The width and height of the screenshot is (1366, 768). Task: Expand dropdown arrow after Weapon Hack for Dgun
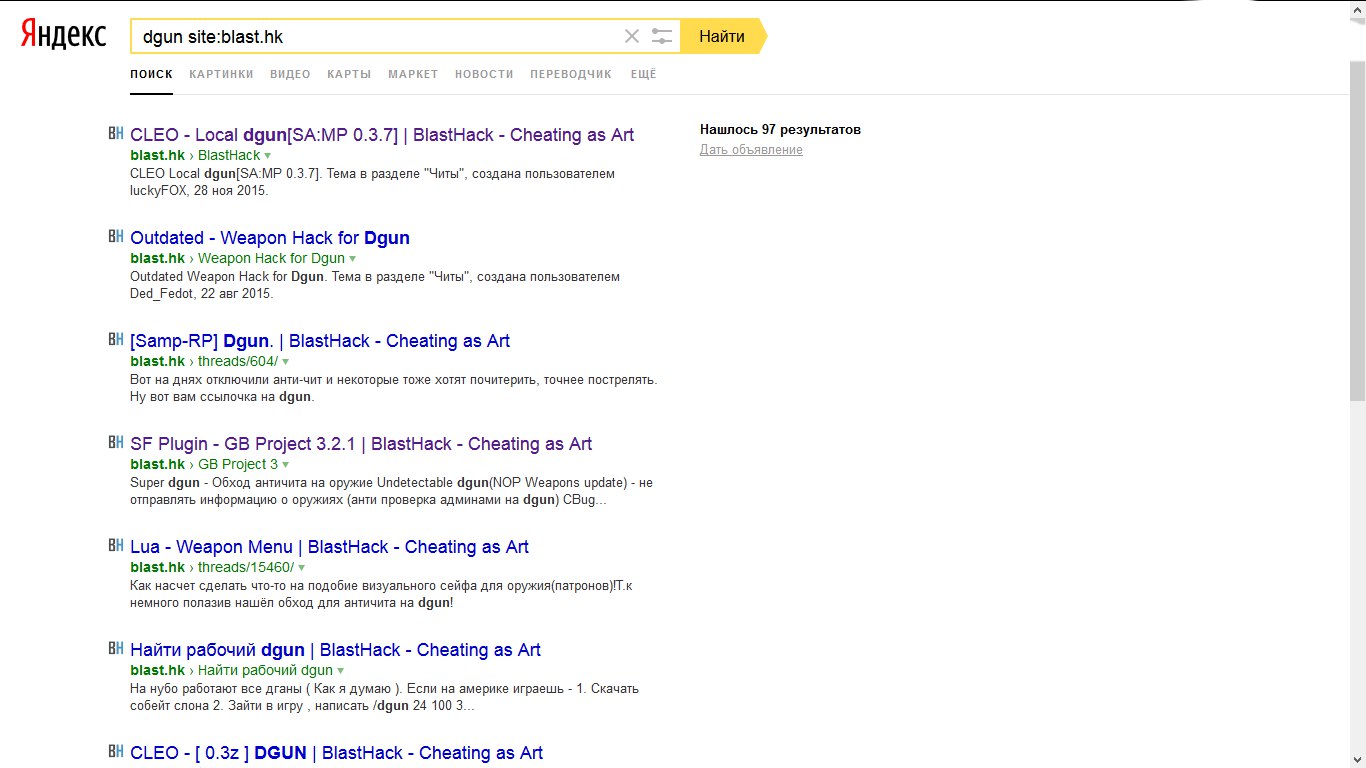(x=352, y=259)
